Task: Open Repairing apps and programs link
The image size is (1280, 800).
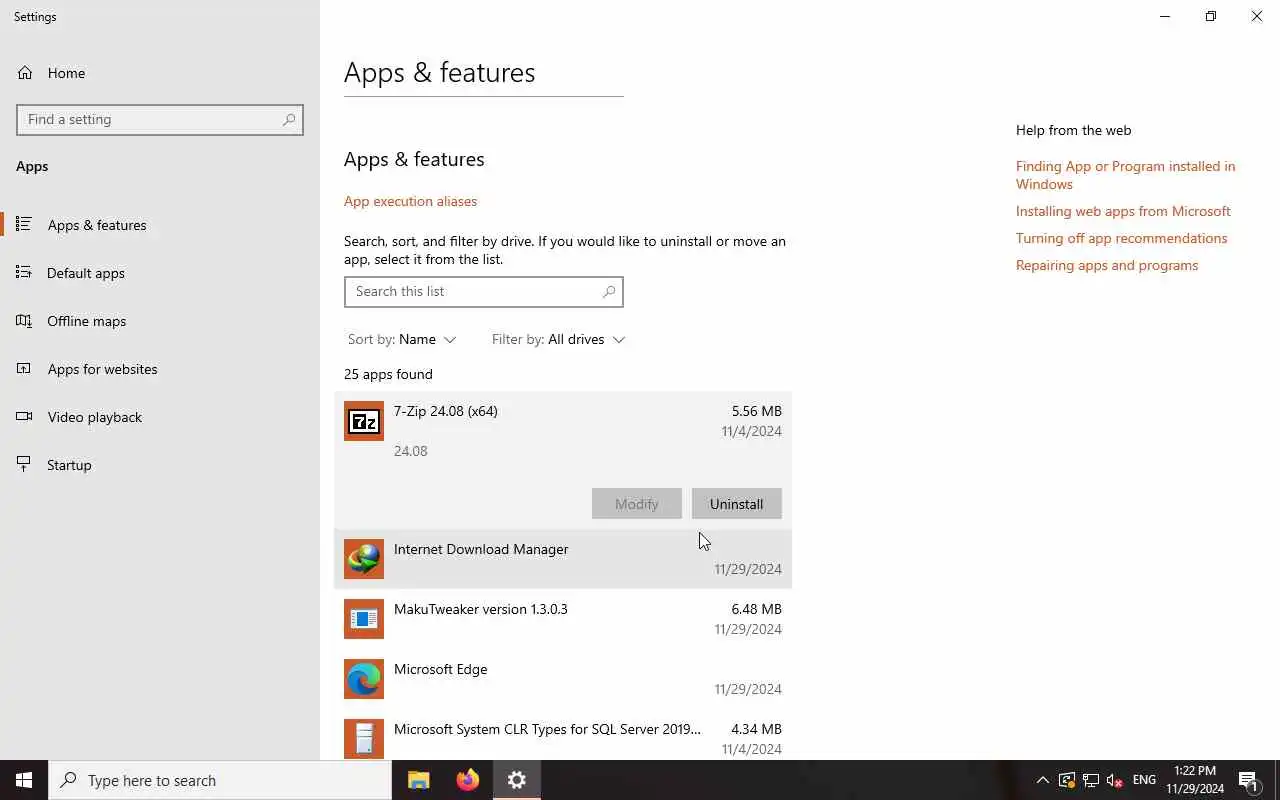Action: point(1107,265)
